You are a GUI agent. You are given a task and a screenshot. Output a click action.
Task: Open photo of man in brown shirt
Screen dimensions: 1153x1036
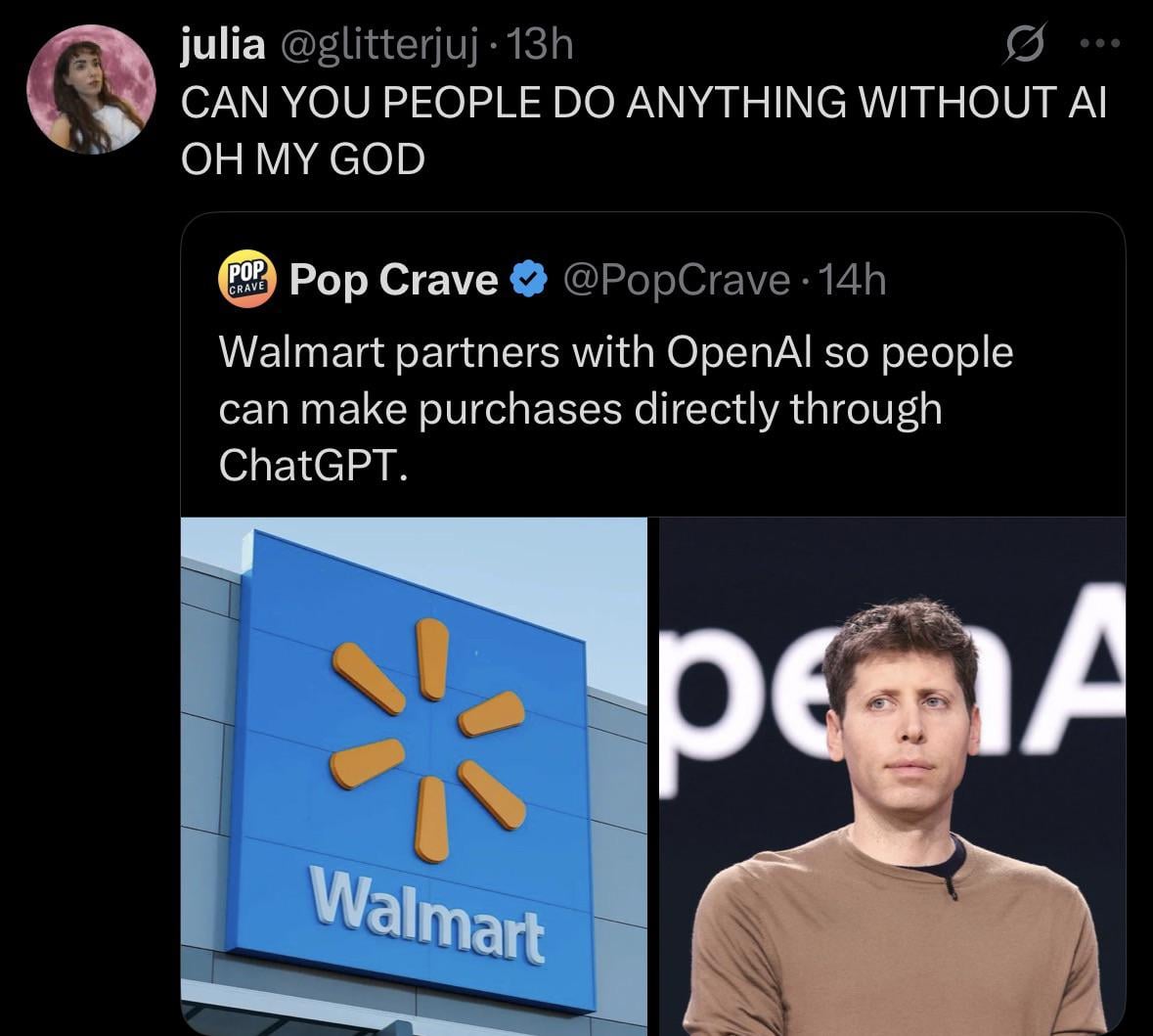893,776
